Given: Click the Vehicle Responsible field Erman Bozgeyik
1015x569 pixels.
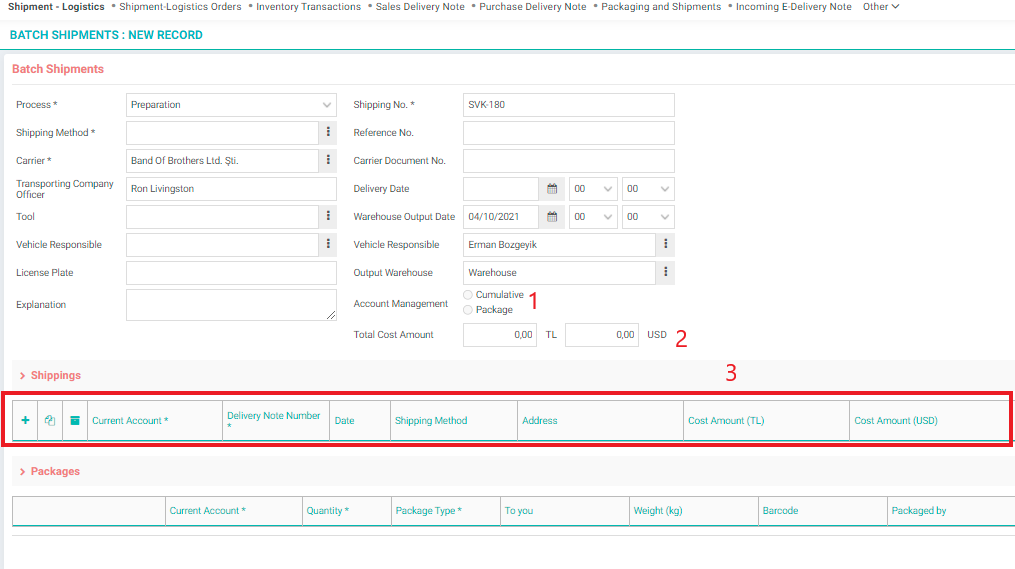Looking at the screenshot, I should (x=559, y=245).
